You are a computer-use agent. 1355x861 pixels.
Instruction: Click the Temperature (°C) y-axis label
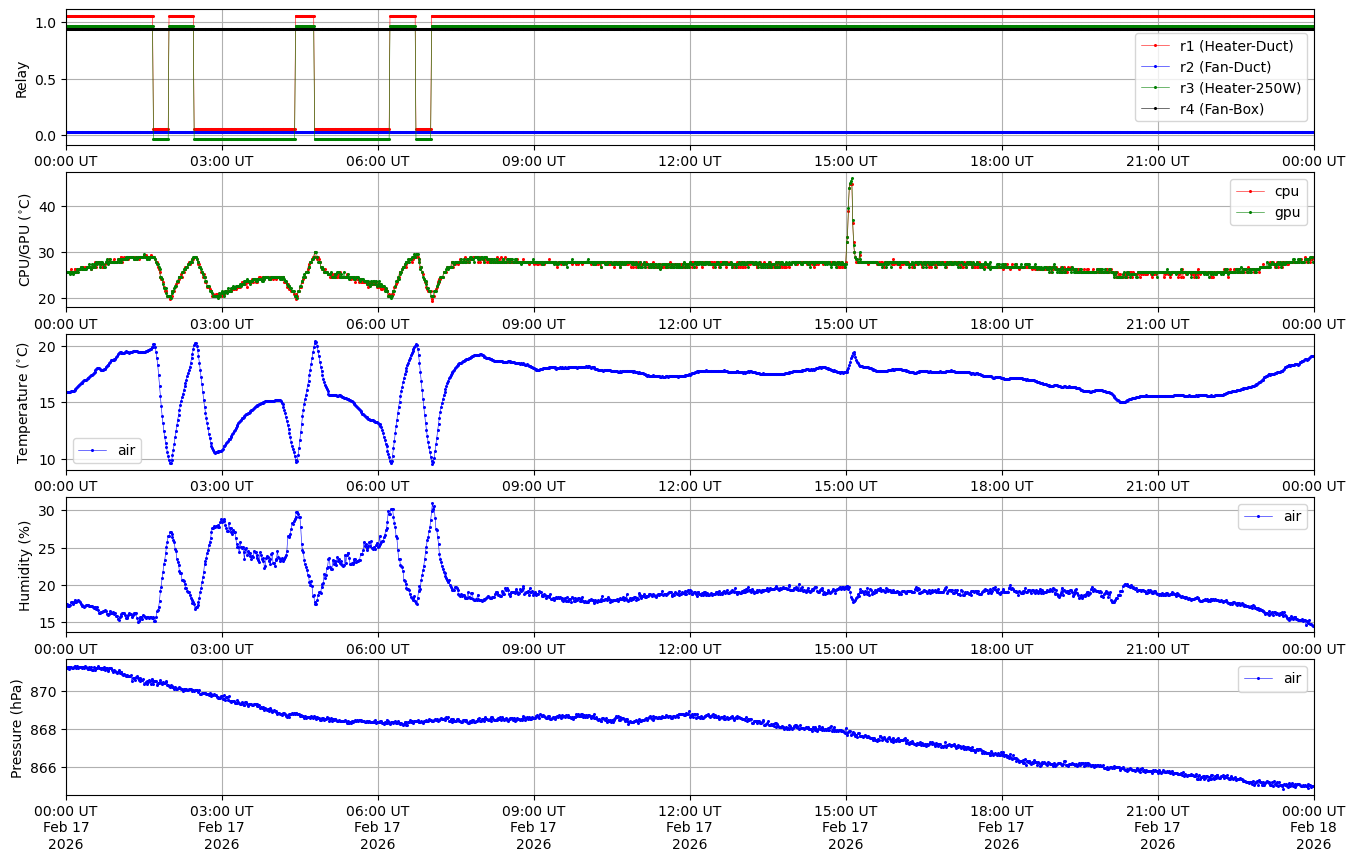[x=24, y=402]
